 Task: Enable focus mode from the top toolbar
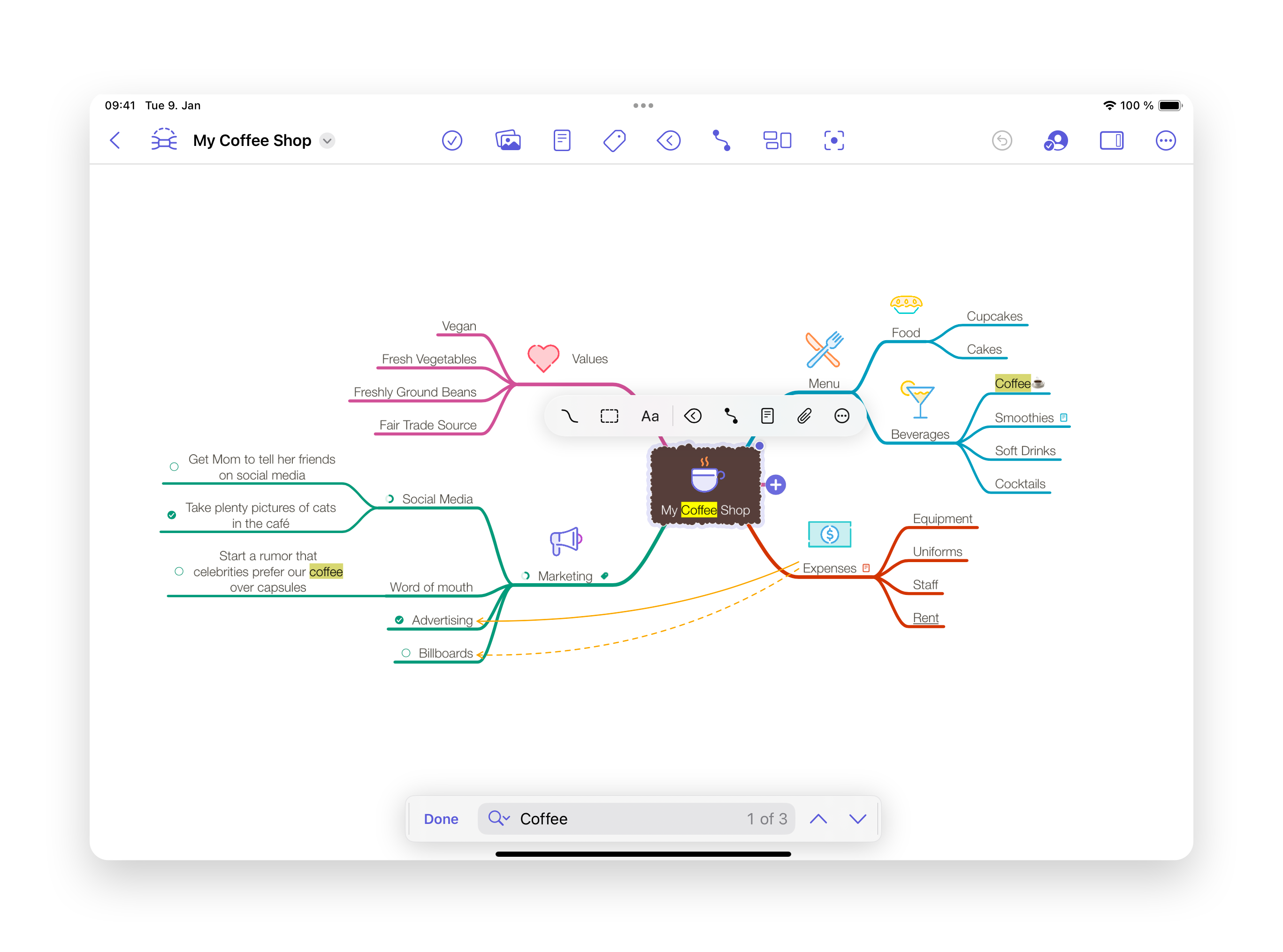coord(834,140)
